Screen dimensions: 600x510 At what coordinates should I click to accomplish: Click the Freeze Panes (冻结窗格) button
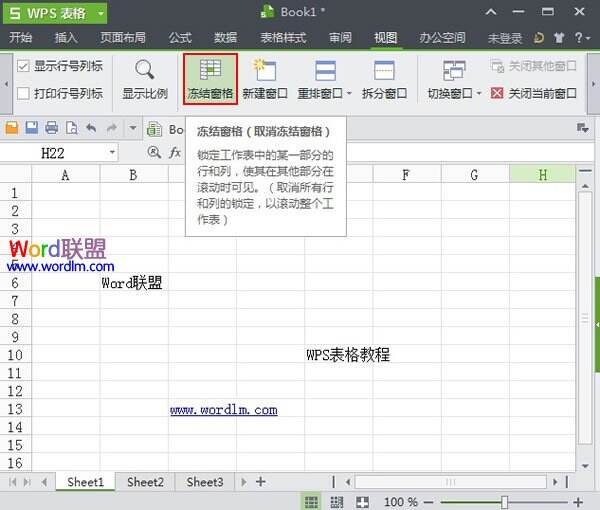(210, 80)
